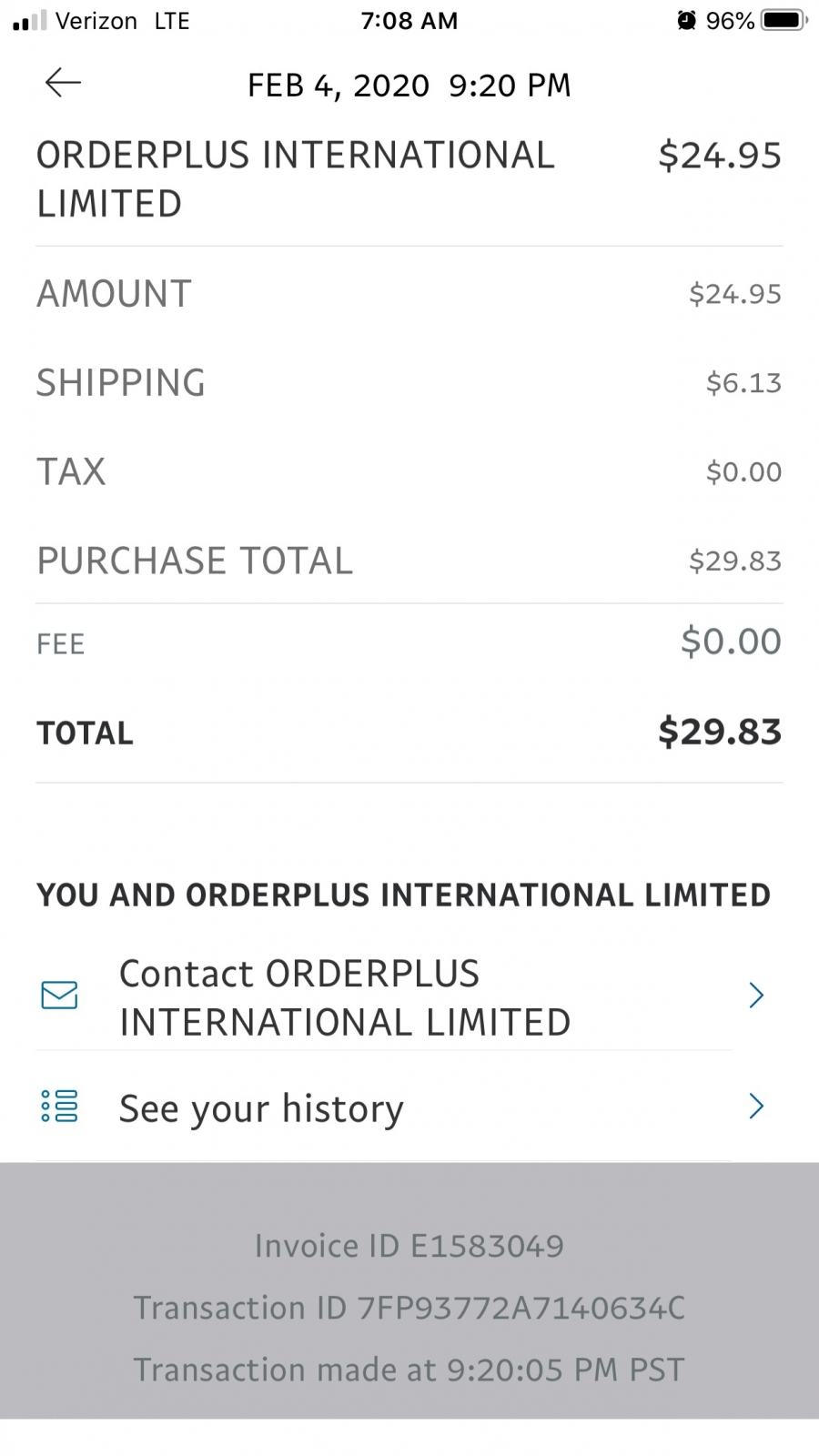819x1456 pixels.
Task: Tap the PURCHASE TOTAL row
Action: coord(409,561)
